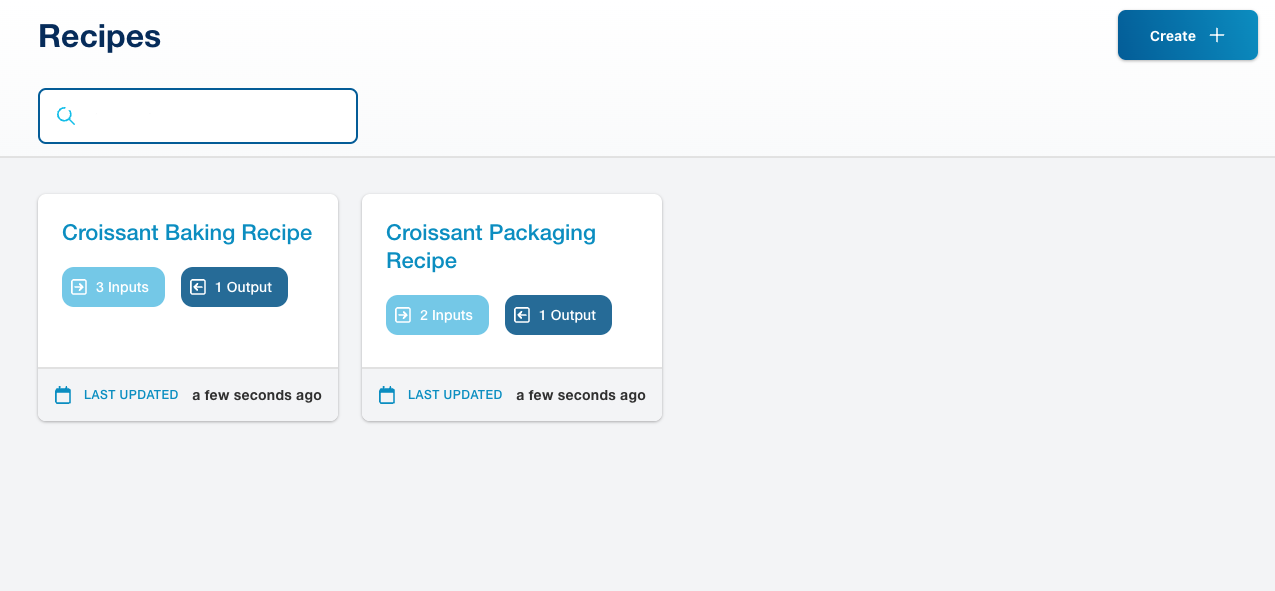Click the magnifying glass search icon

tap(66, 116)
